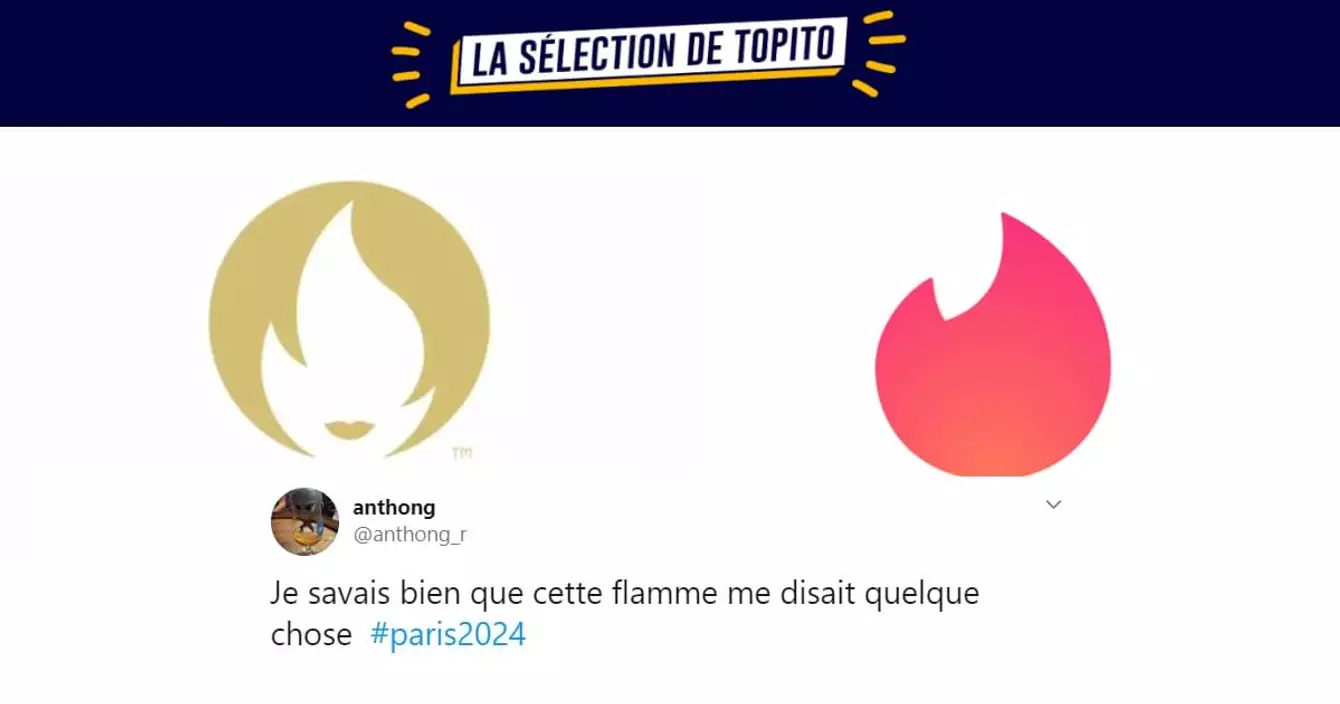This screenshot has height=704, width=1340.
Task: Click the anthong display name
Action: pos(394,508)
